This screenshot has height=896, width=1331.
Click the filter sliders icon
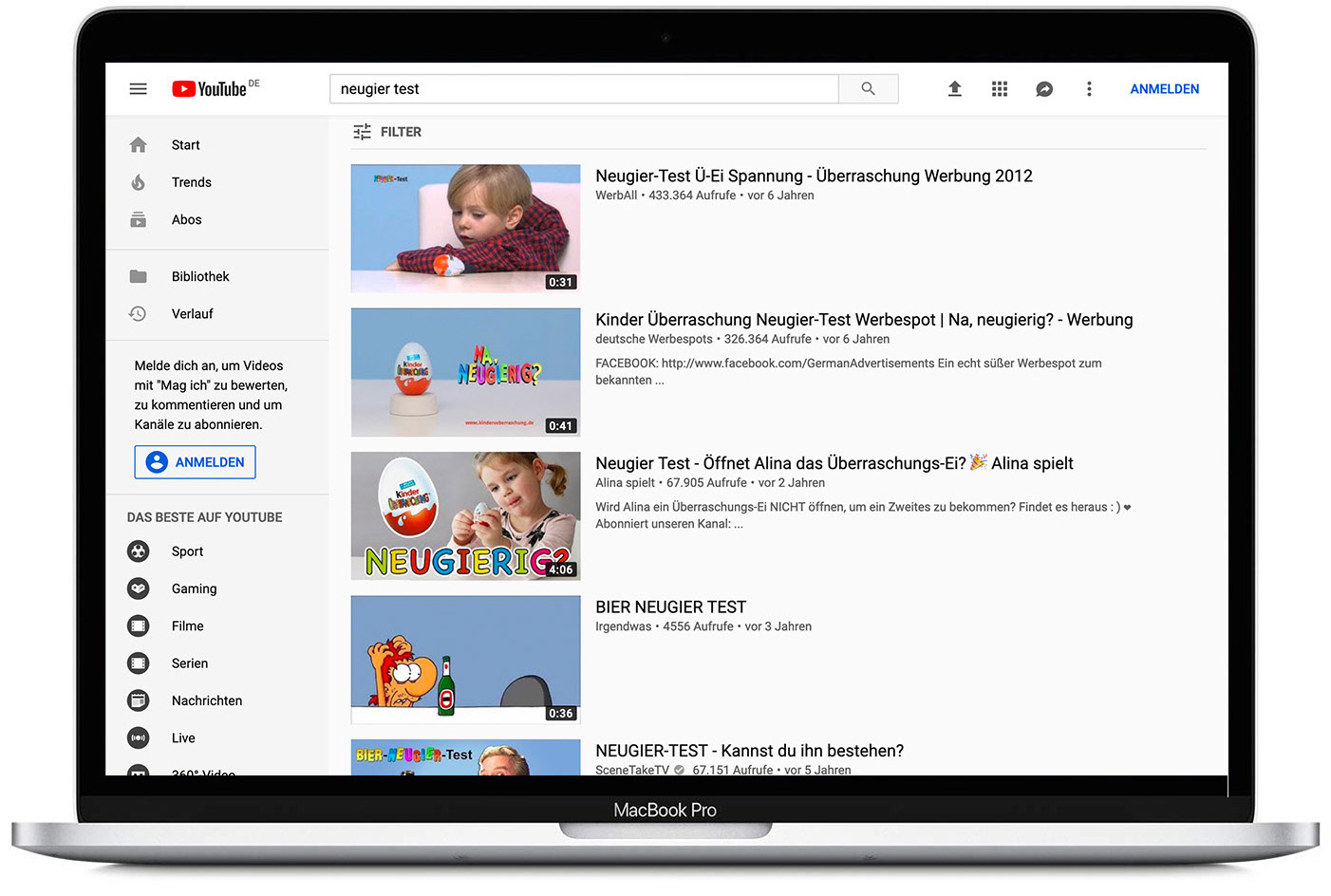362,132
